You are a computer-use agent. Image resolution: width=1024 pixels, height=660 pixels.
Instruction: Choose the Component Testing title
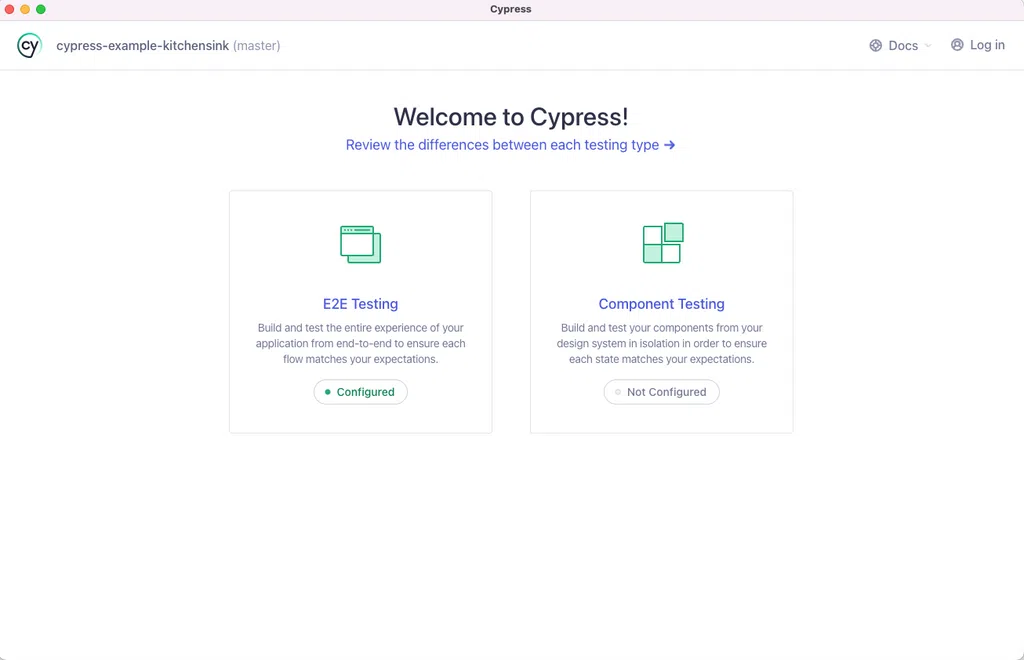click(x=661, y=304)
